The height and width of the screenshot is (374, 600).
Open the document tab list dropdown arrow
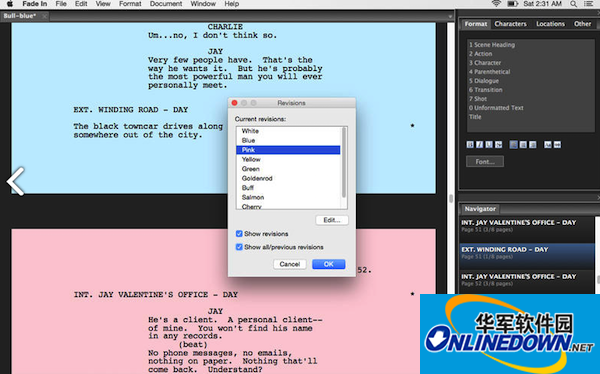point(450,16)
